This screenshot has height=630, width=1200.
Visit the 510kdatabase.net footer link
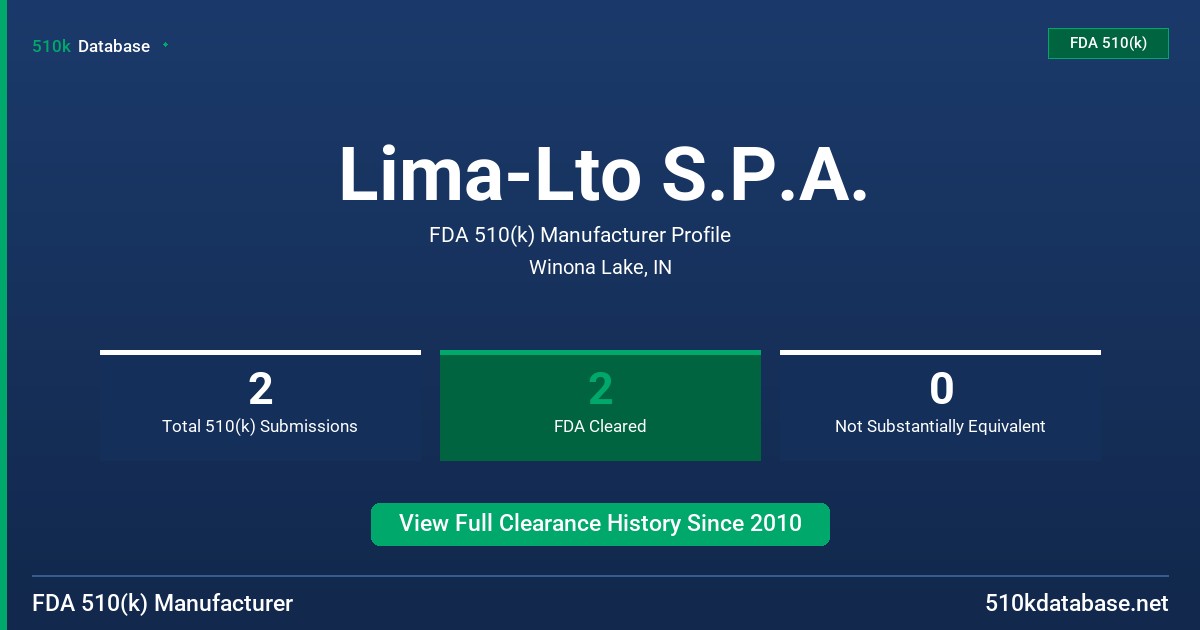(1076, 604)
